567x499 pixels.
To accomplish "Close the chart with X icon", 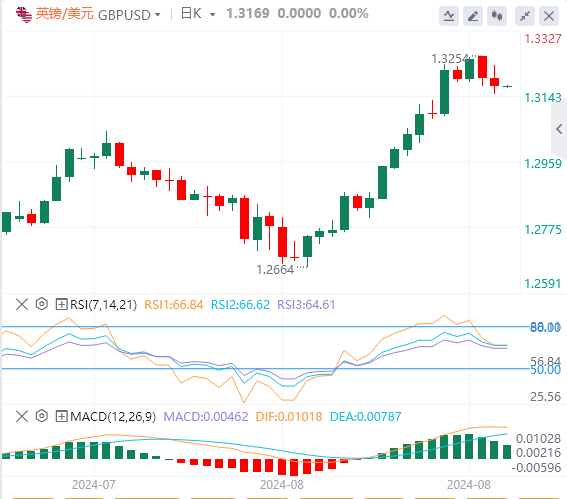I will 549,16.
